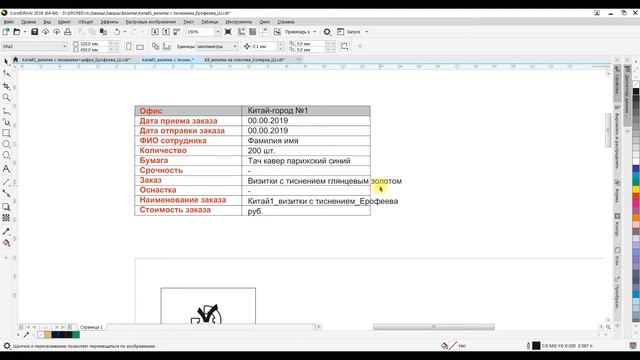Choose Portrait page orientation

tap(129, 47)
